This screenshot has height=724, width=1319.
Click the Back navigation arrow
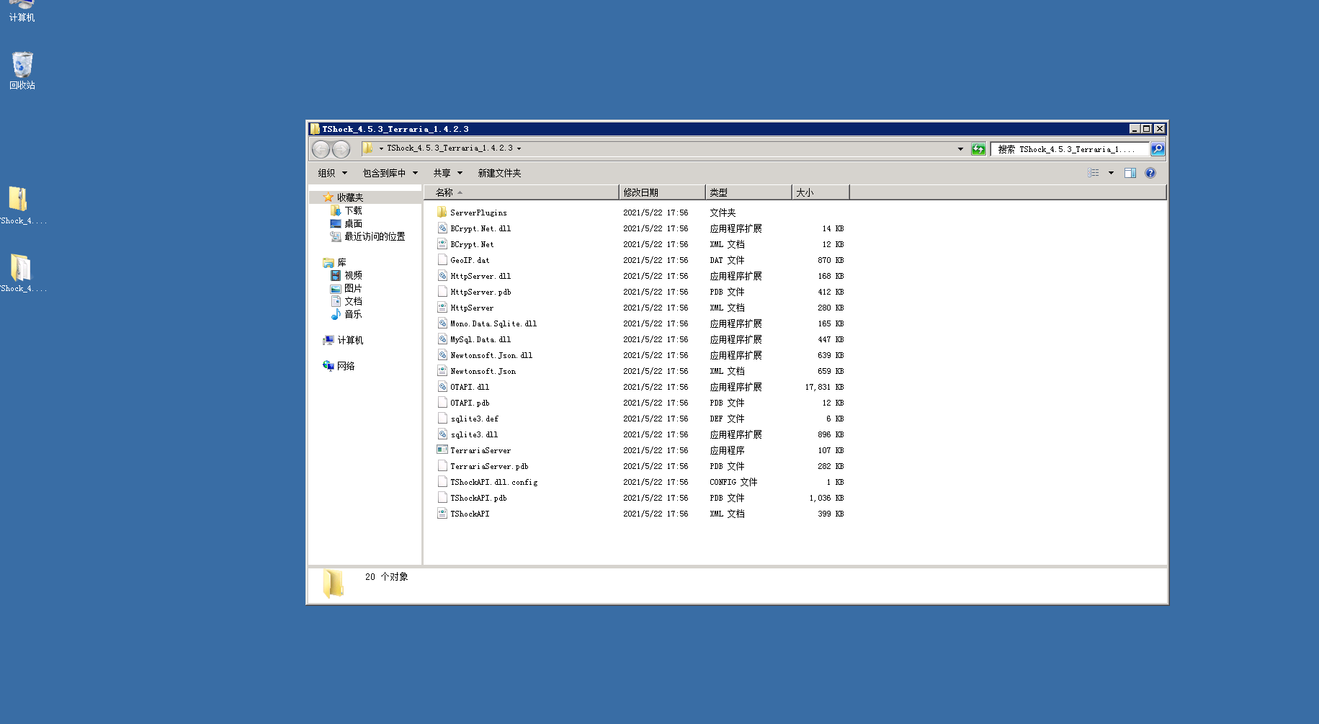(x=321, y=149)
